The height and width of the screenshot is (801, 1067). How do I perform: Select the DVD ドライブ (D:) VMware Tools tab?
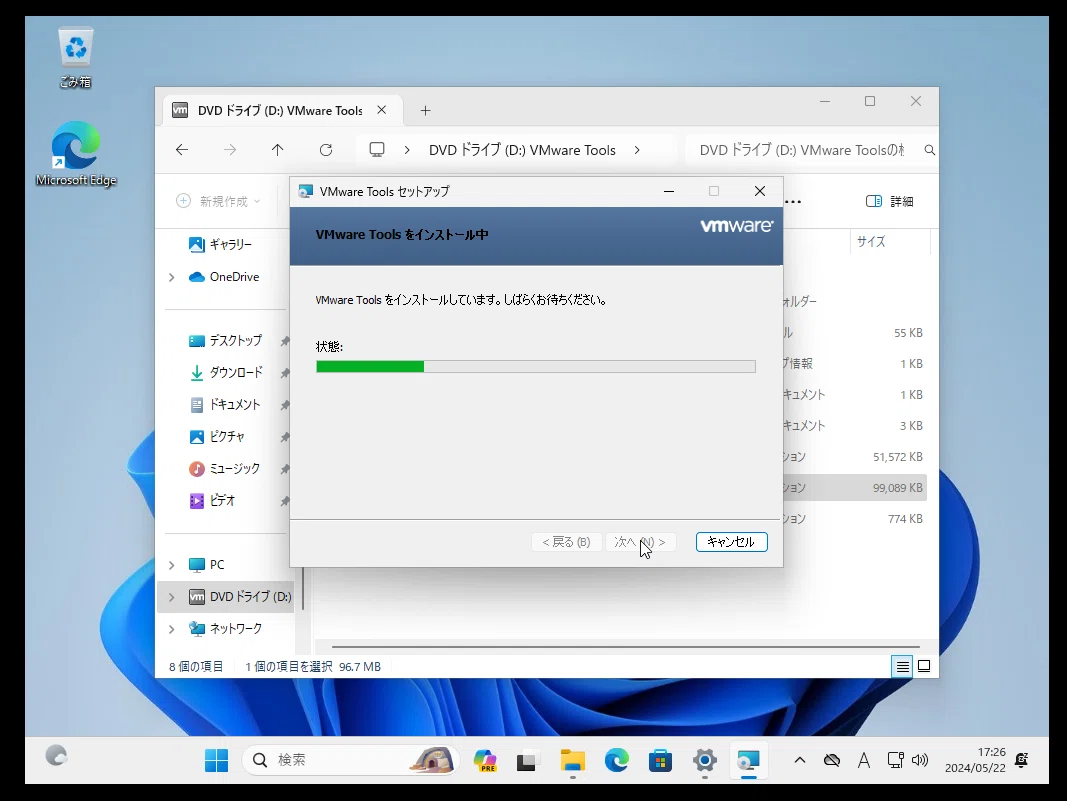[x=282, y=110]
